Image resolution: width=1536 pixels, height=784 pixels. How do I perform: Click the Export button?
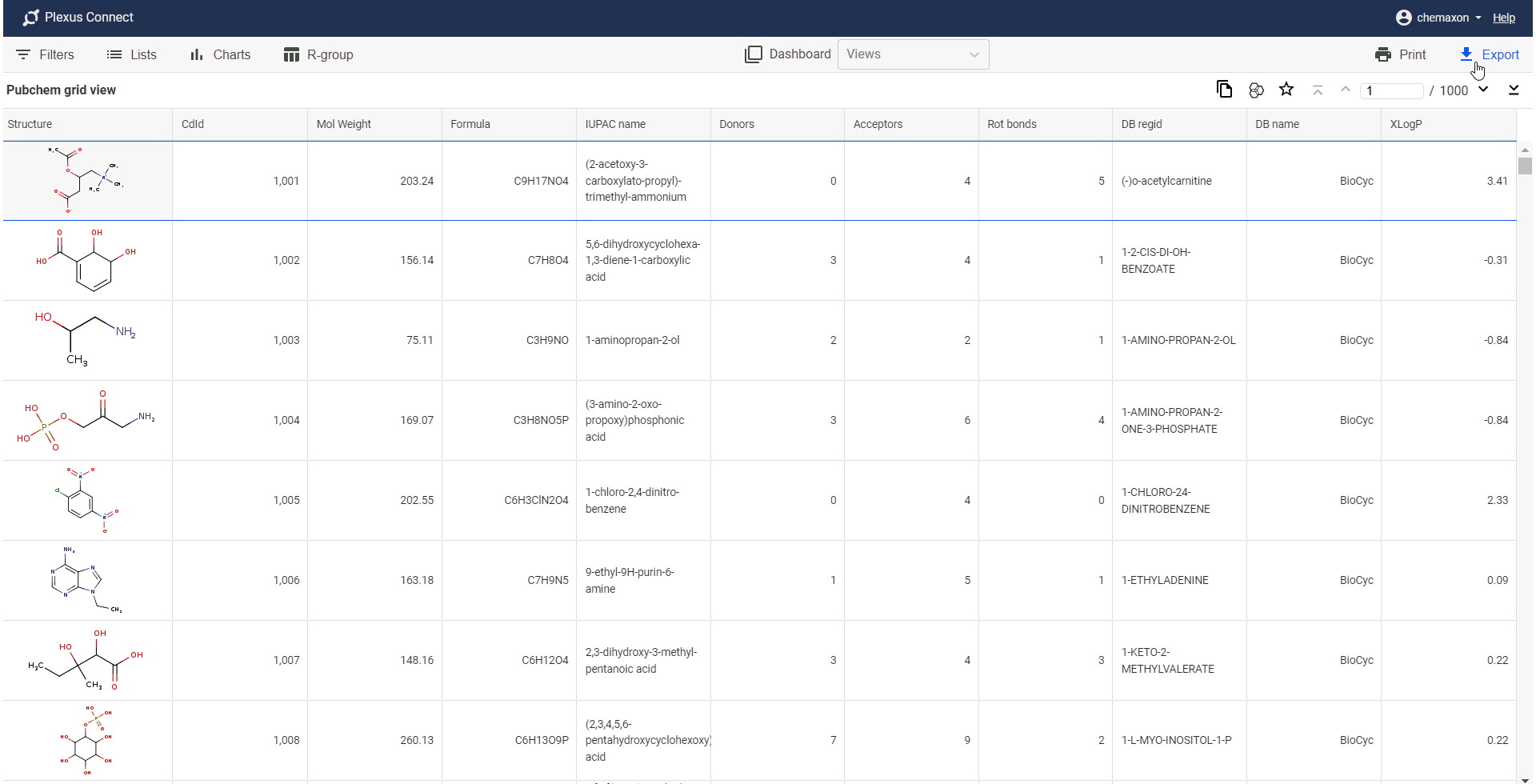pos(1489,54)
